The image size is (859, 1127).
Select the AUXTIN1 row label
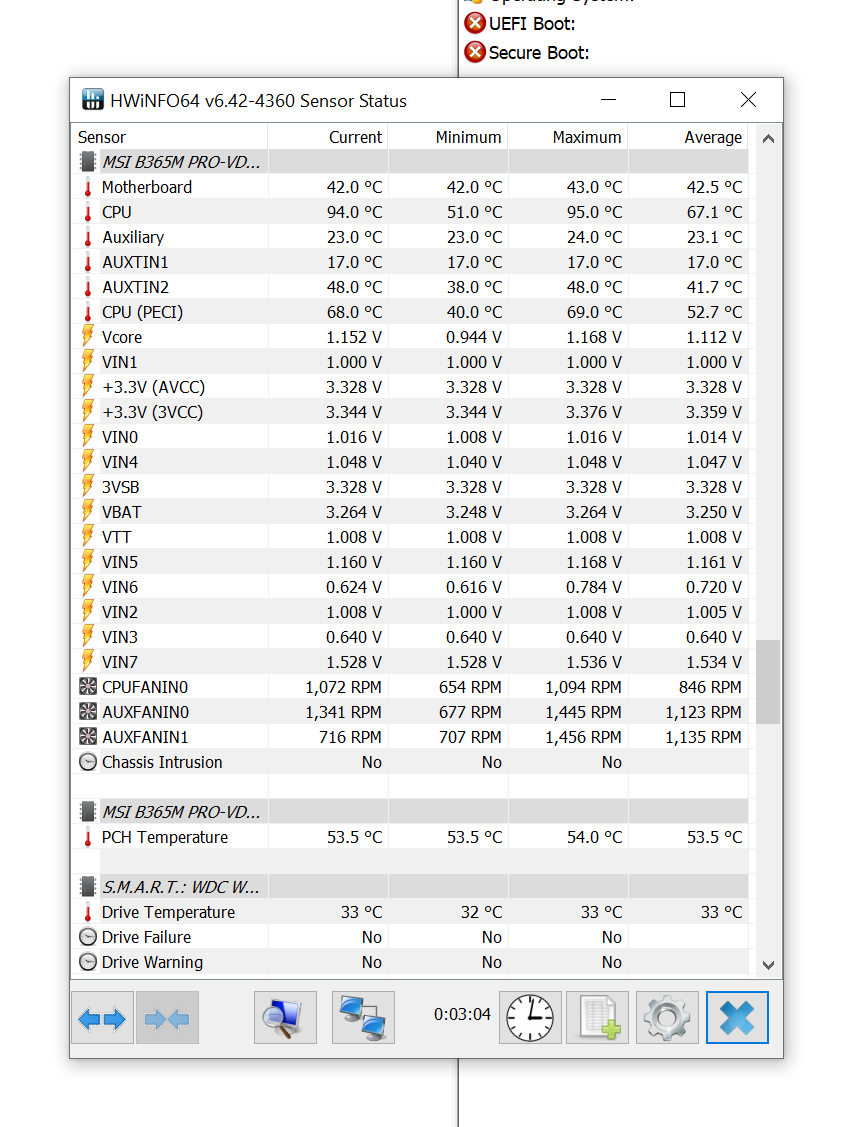pyautogui.click(x=135, y=262)
